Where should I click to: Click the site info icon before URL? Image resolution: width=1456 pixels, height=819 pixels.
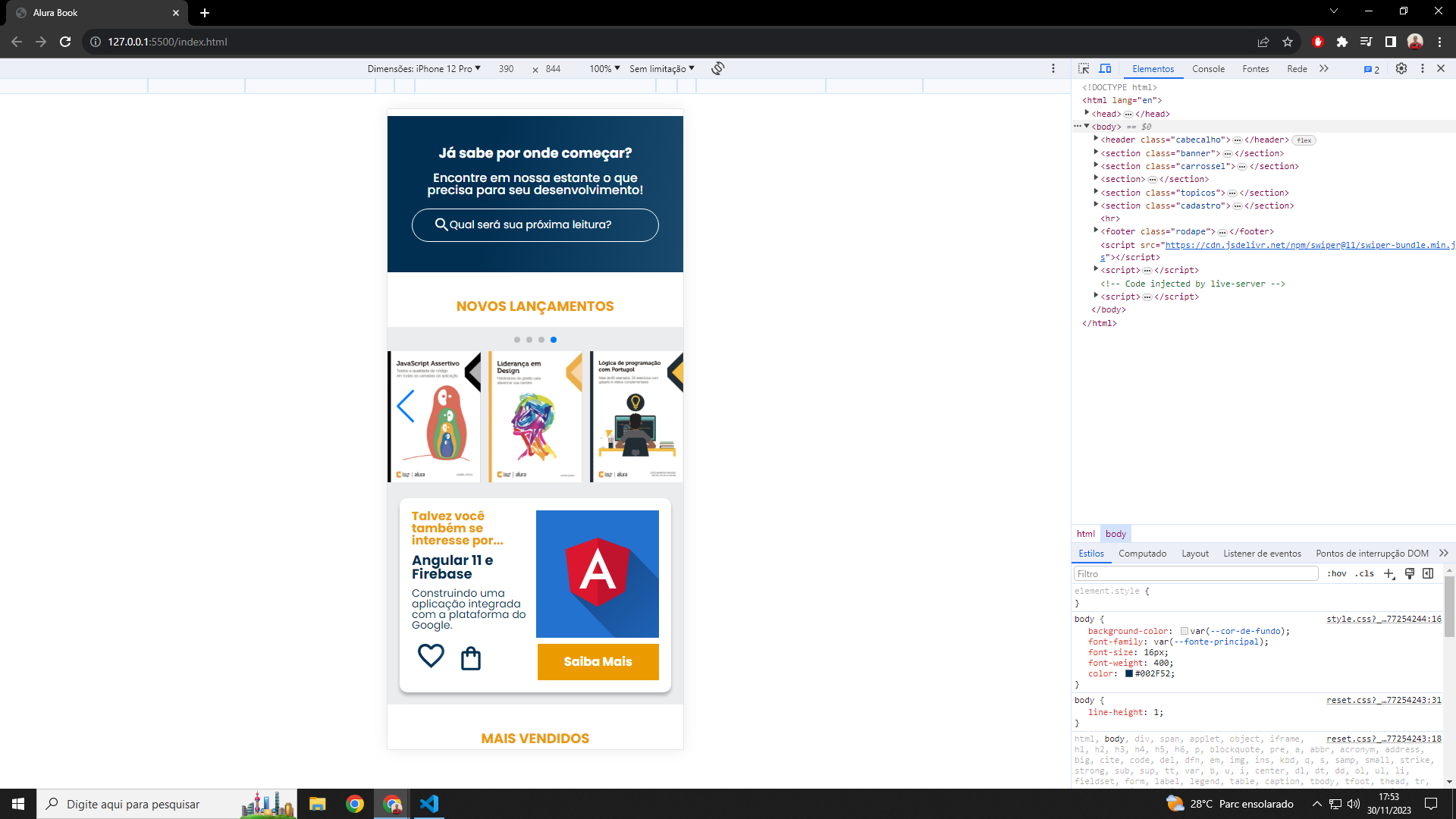coord(96,42)
